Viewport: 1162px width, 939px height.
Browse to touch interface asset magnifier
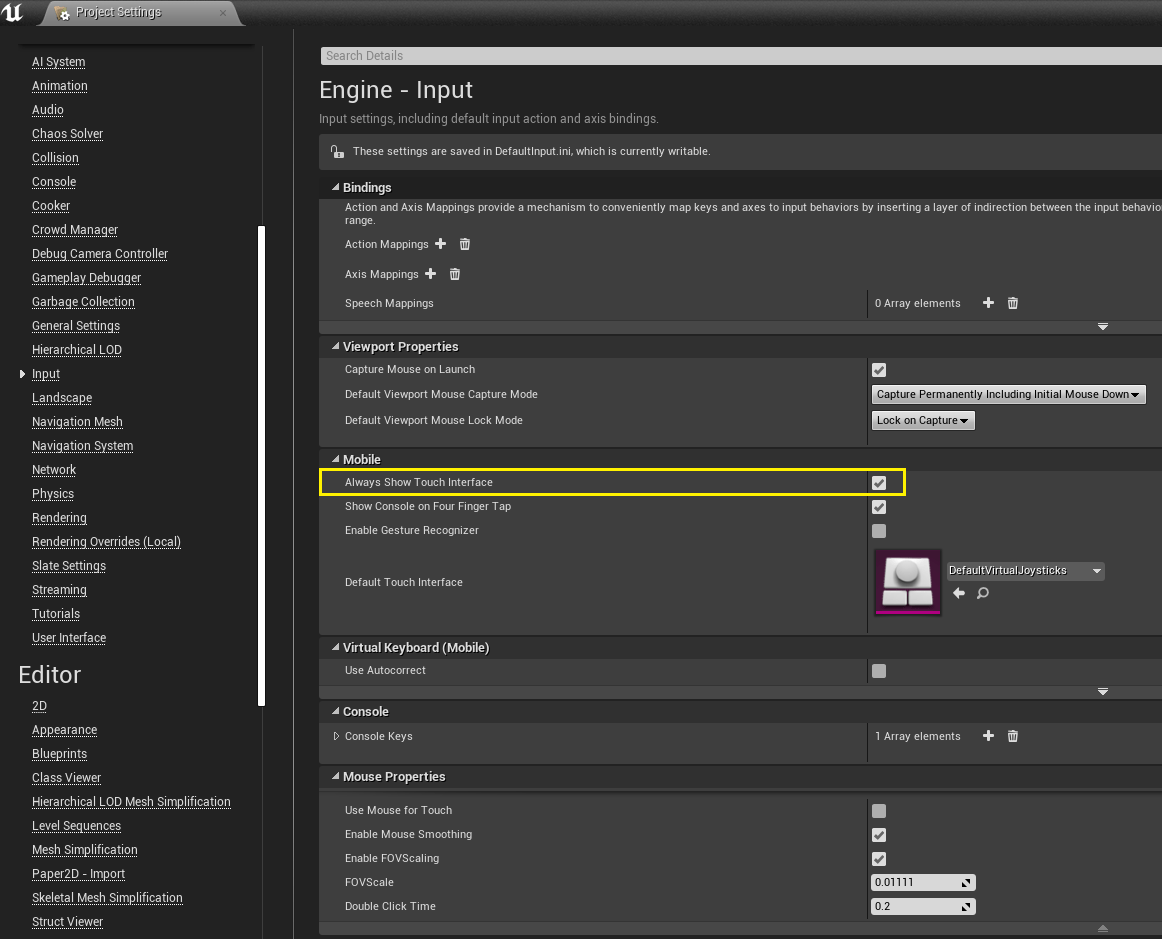pos(983,593)
